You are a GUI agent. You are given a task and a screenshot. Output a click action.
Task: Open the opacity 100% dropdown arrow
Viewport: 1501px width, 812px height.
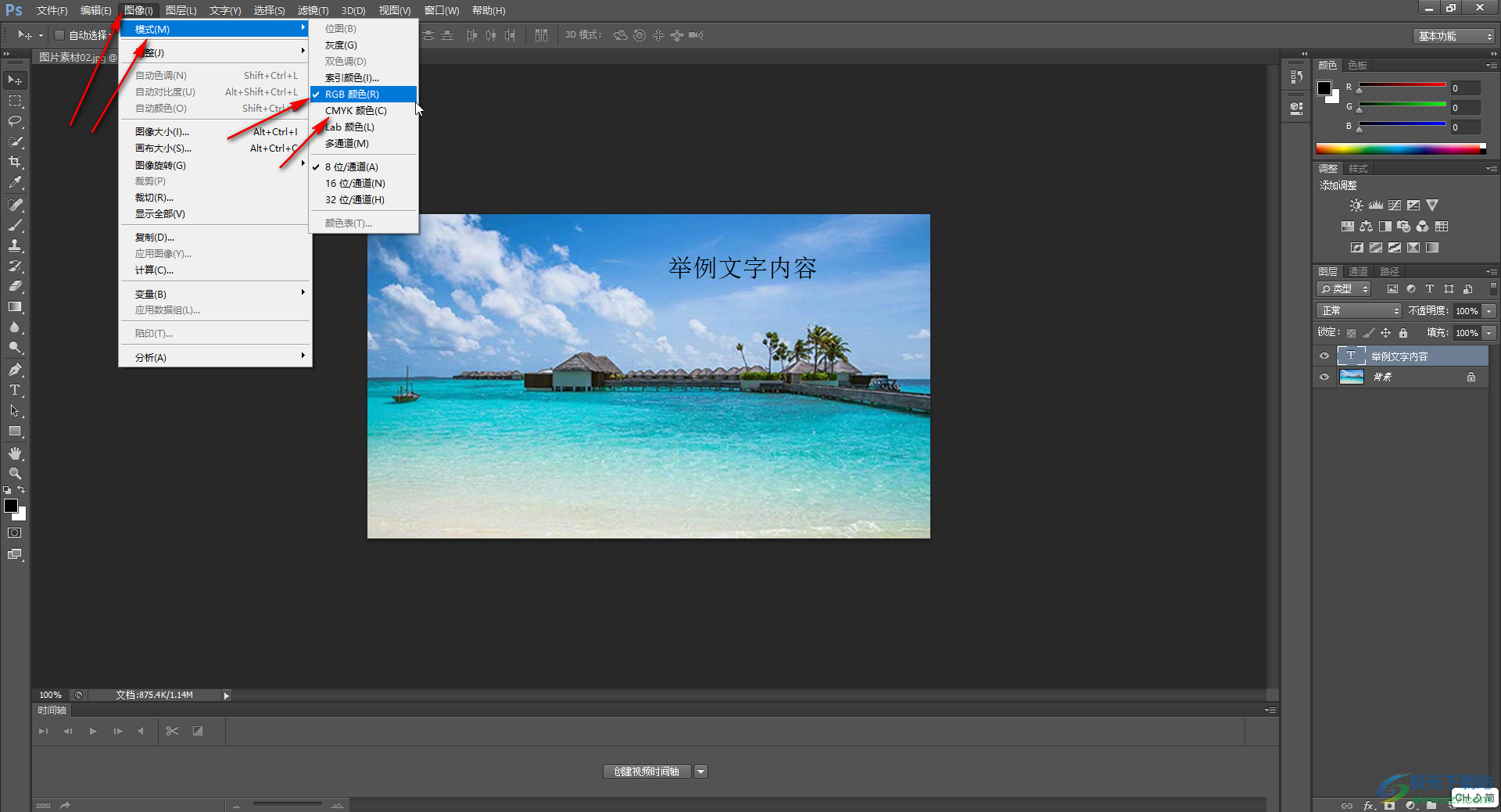click(x=1489, y=311)
